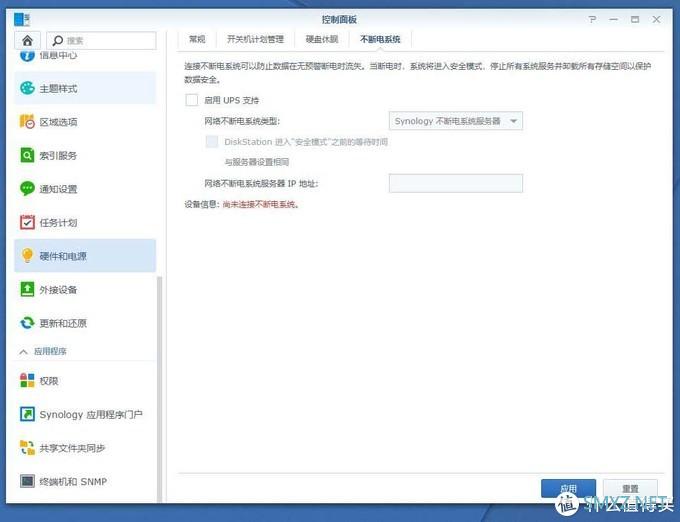Open 终端机和 SNMP settings
Screen dimensions: 680x522
click(x=72, y=482)
